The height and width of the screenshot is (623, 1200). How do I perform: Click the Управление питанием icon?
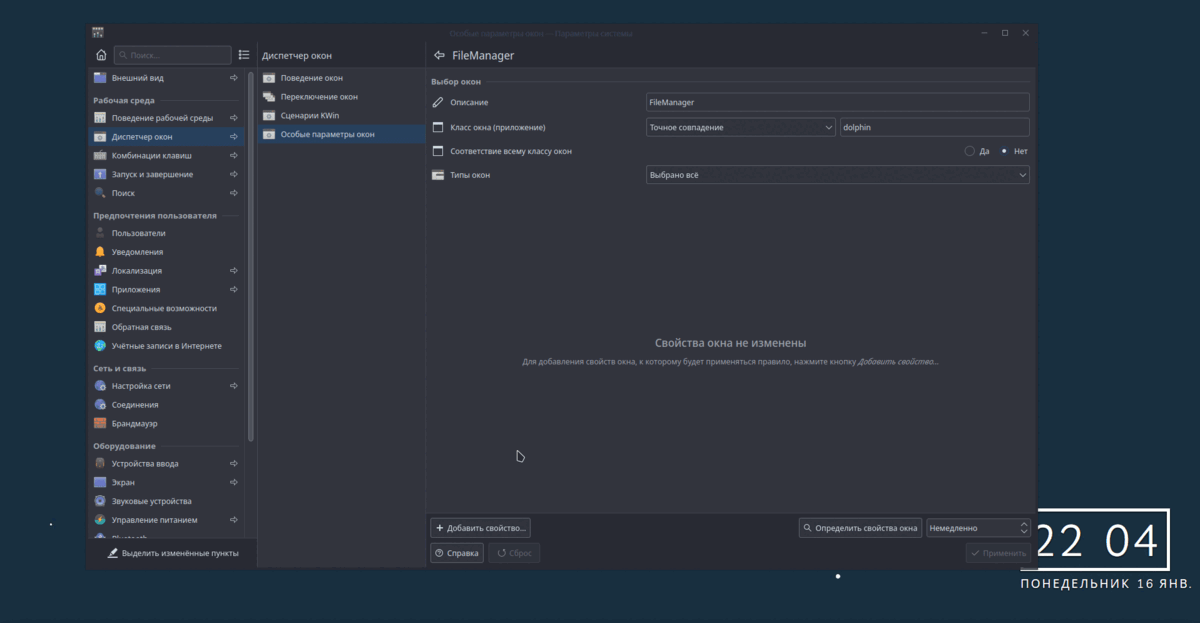pos(100,520)
